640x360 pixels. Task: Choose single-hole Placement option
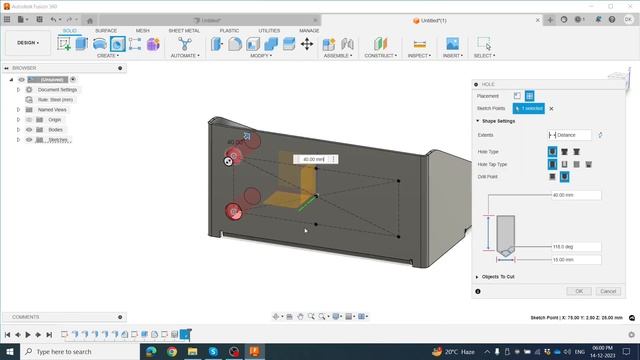click(517, 96)
